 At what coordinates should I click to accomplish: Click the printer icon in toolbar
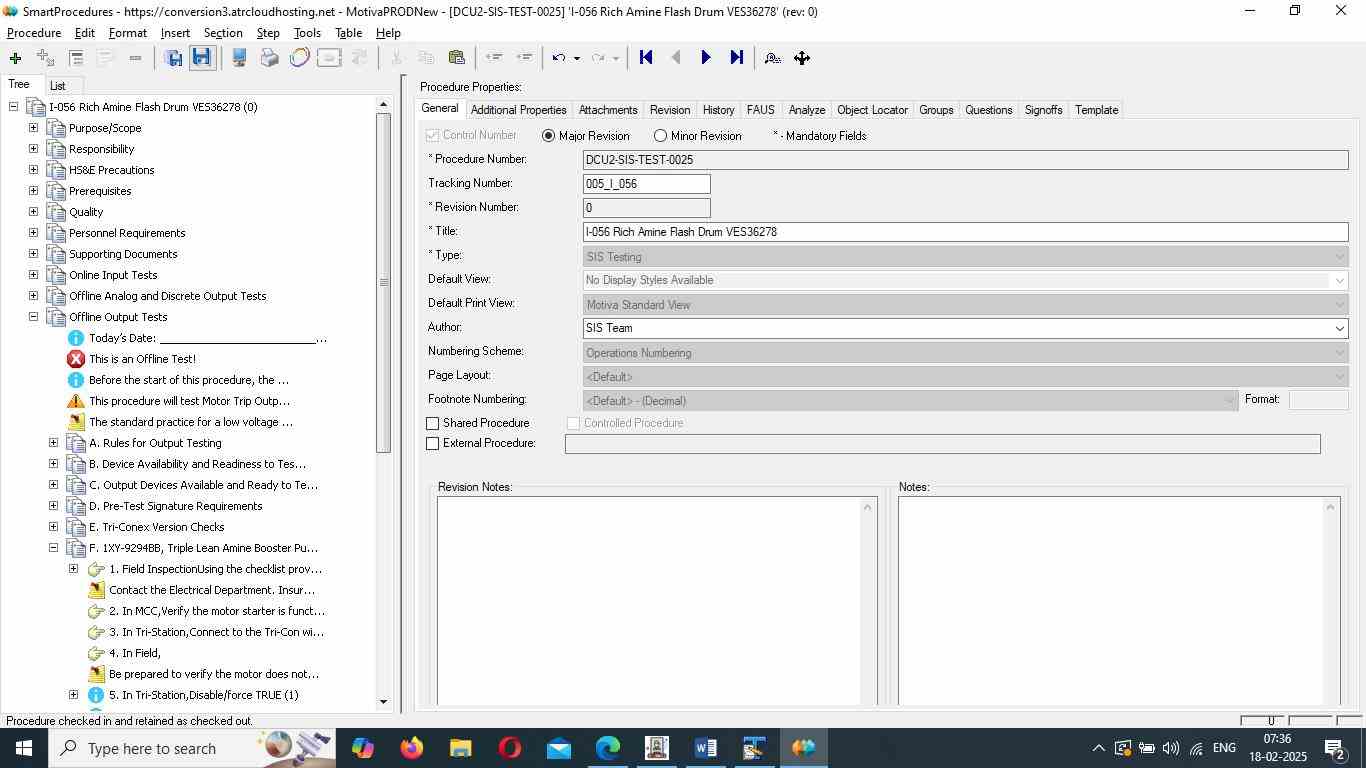269,58
